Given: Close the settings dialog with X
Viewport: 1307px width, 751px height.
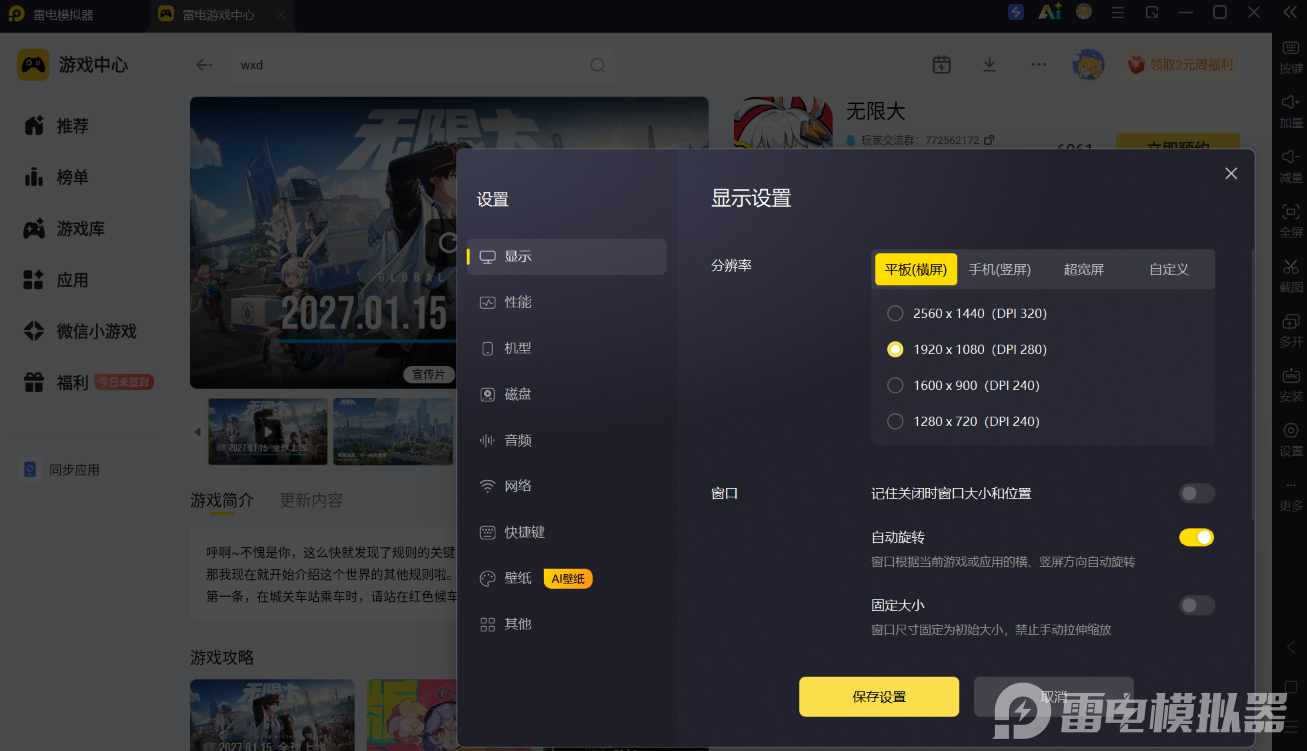Looking at the screenshot, I should (1231, 173).
